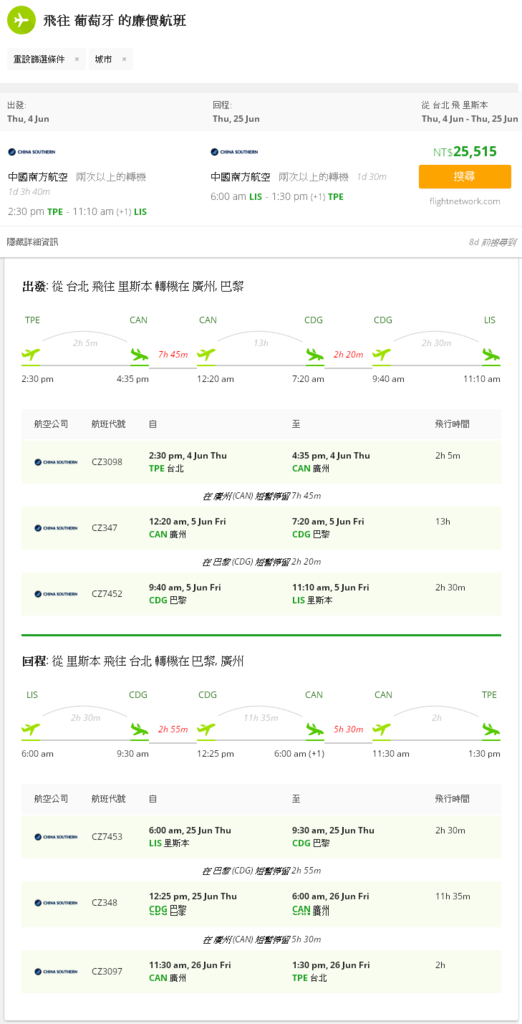Click the 7h 45m layover segment
This screenshot has height=1024, width=522.
point(173,355)
